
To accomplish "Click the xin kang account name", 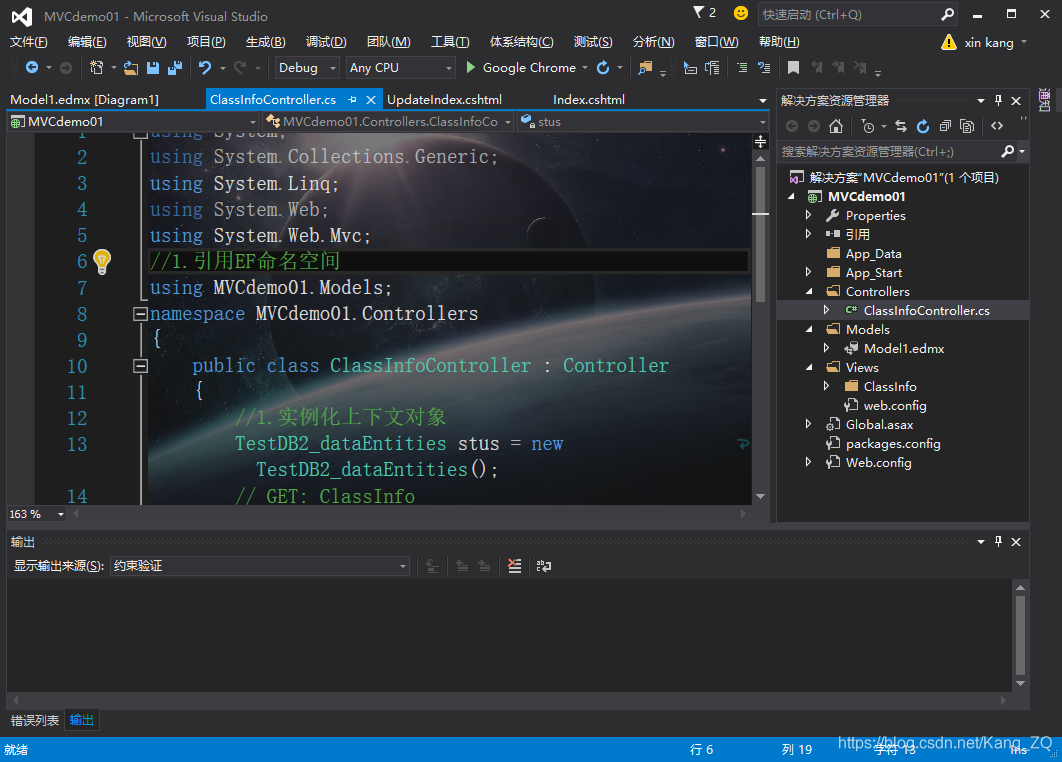I will click(x=989, y=43).
